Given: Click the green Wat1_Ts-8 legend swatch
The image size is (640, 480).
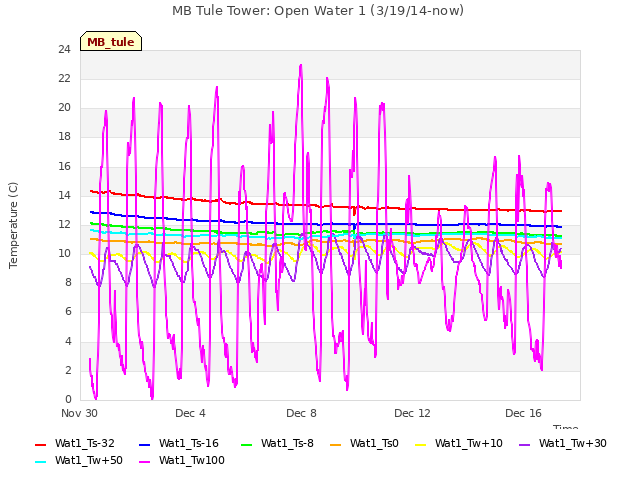Looking at the screenshot, I should coord(247,444).
